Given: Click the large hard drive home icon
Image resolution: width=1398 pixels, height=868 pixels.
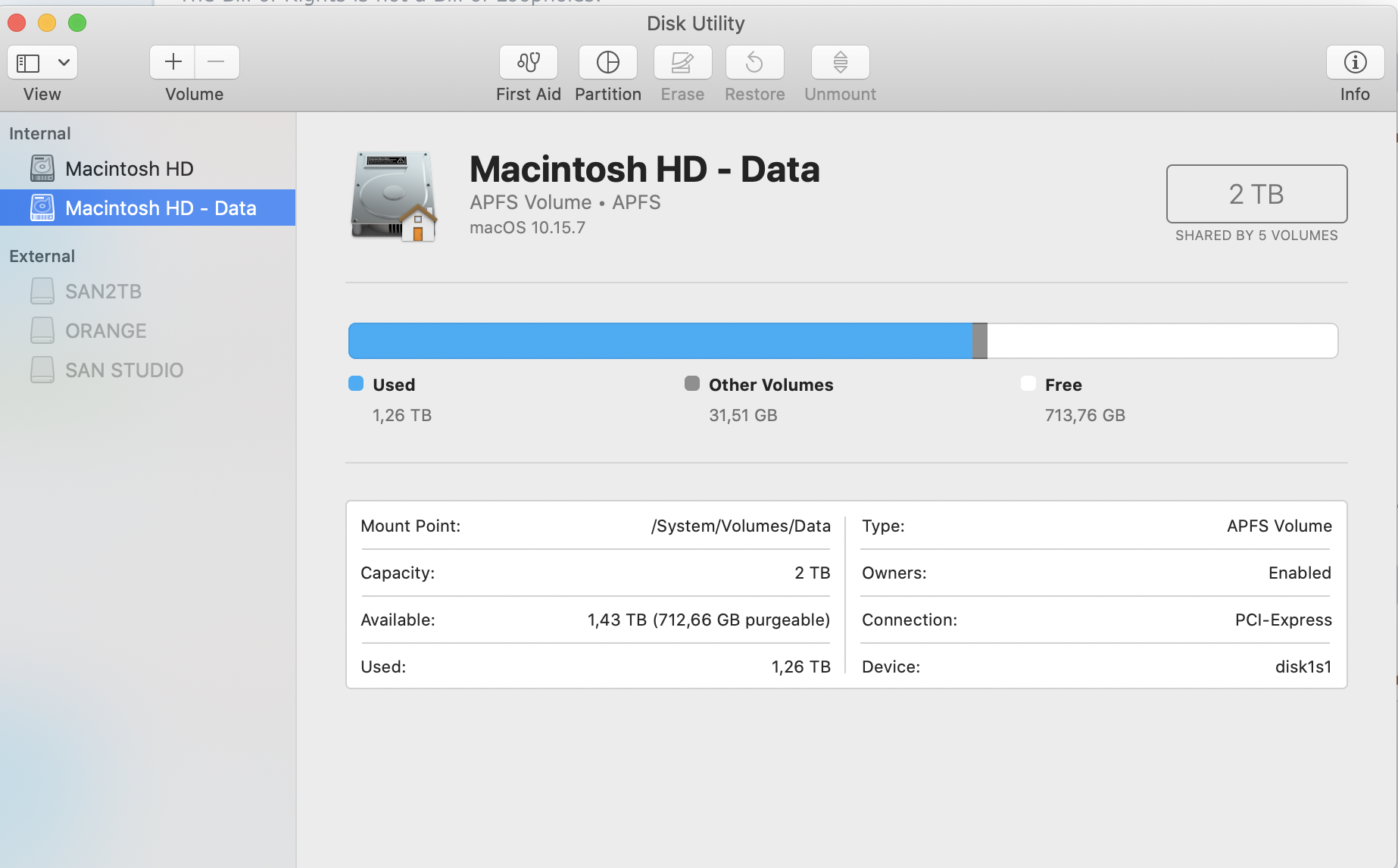Looking at the screenshot, I should 394,196.
